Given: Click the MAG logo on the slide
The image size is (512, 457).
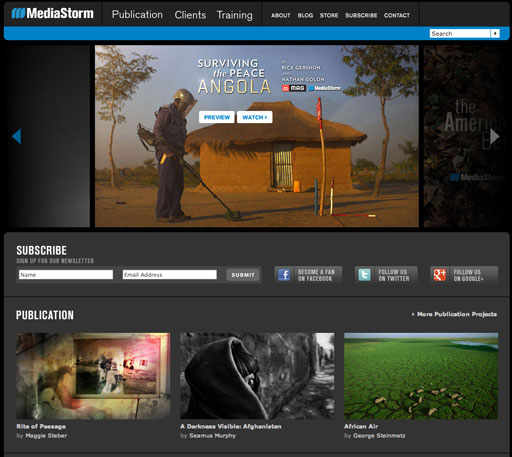Looking at the screenshot, I should 294,88.
